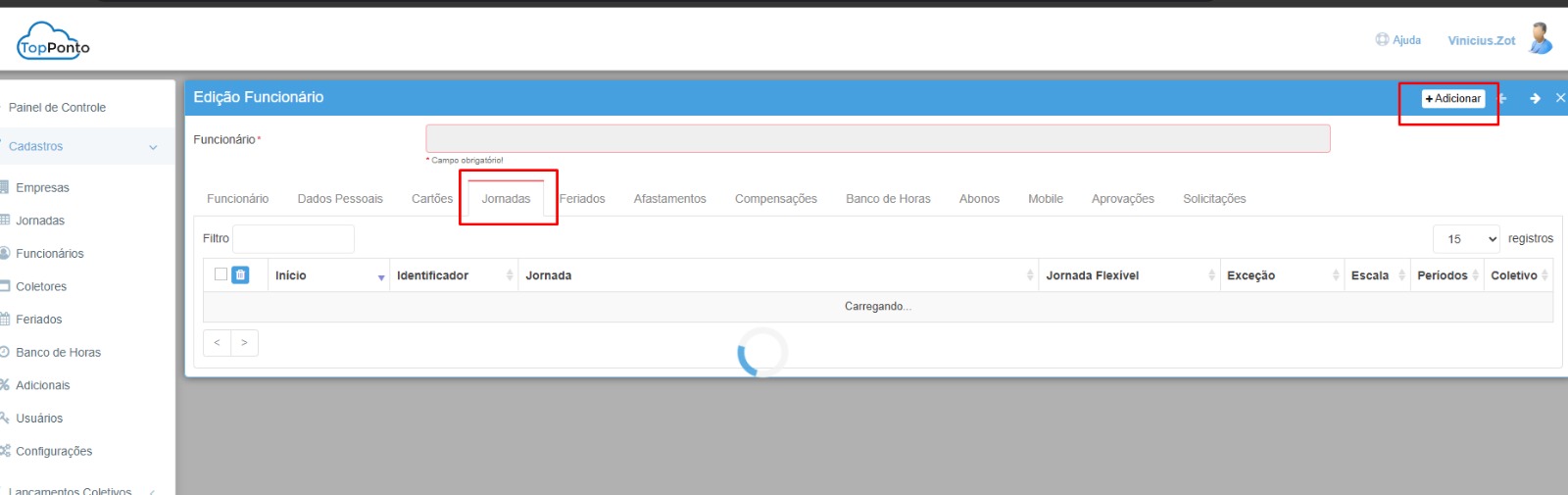Open Vinicius.Zot user profile link
This screenshot has width=1568, height=495.
[x=1481, y=40]
